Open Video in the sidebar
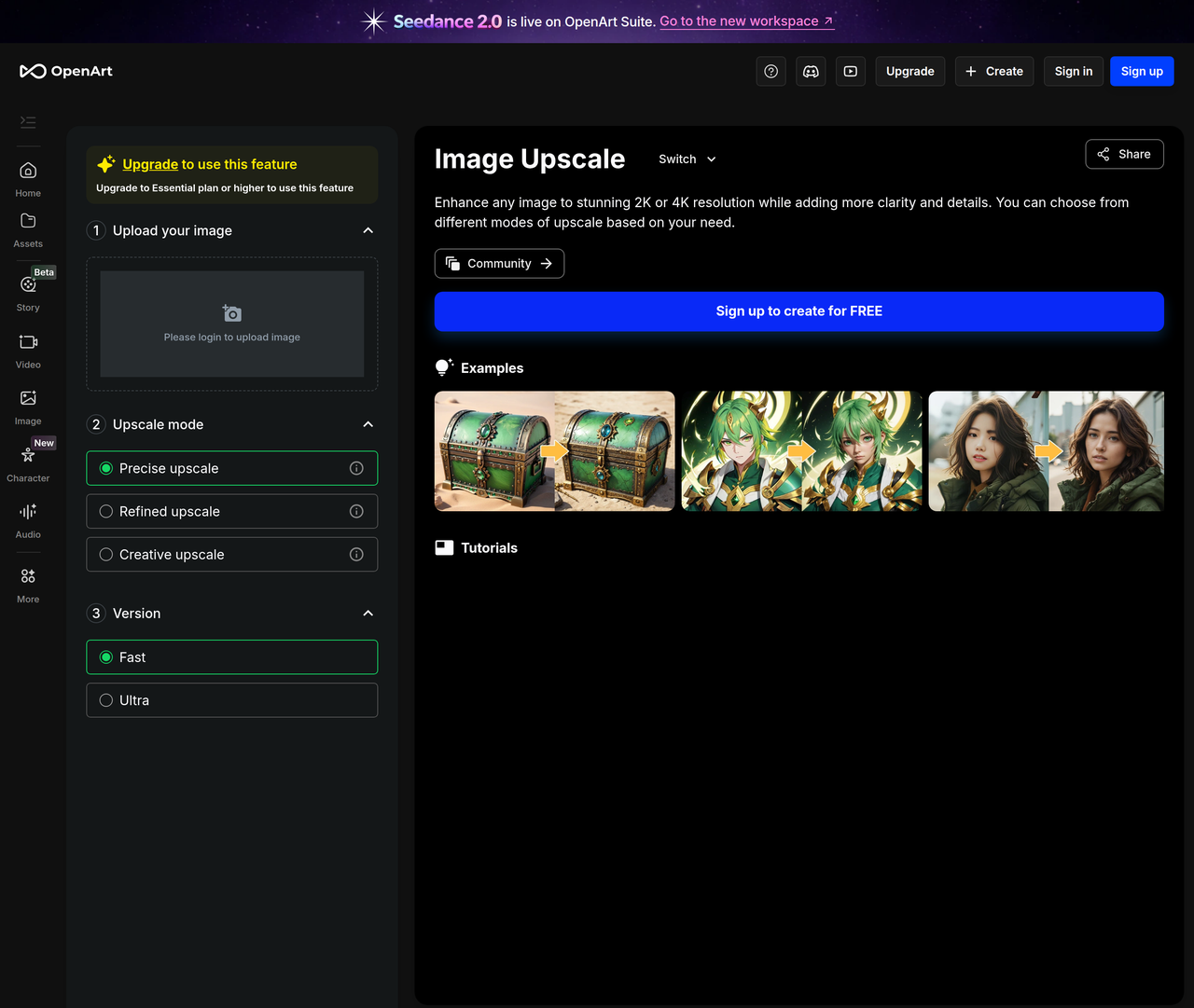 coord(28,351)
